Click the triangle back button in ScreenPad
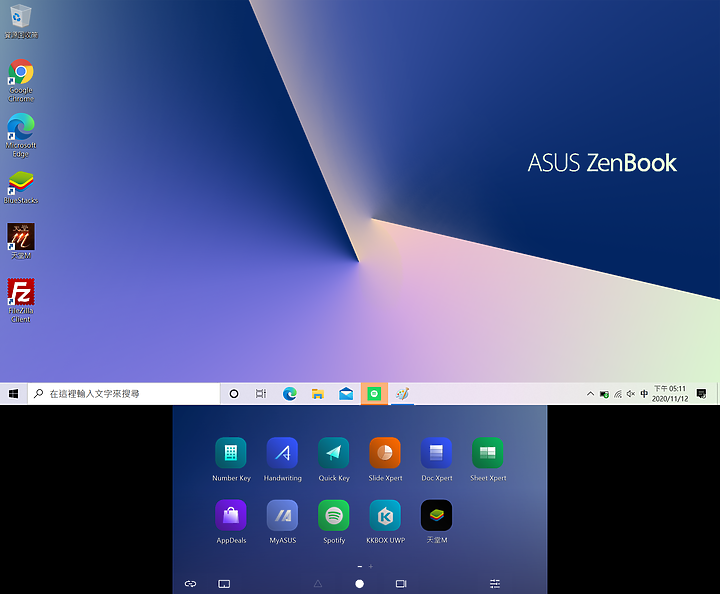Image resolution: width=720 pixels, height=594 pixels. pos(318,583)
